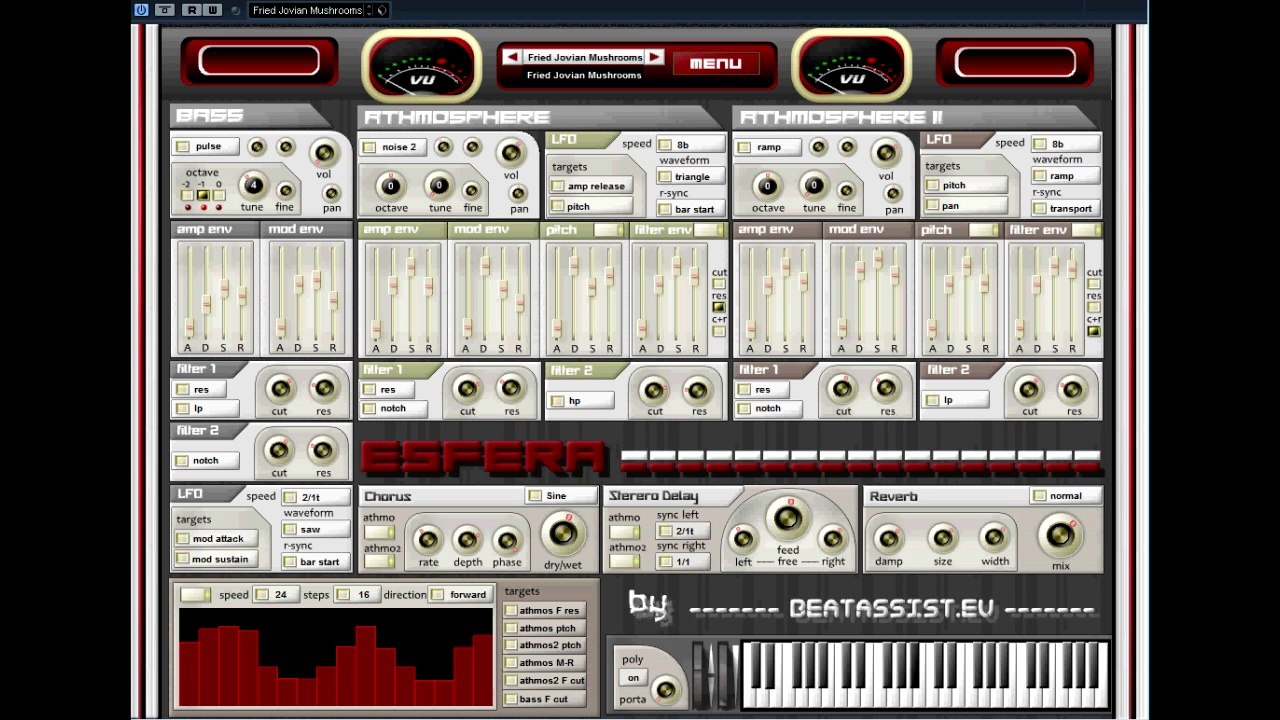Image resolution: width=1280 pixels, height=720 pixels.
Task: Select Bass LFO target 'mod attack'
Action: click(x=217, y=538)
